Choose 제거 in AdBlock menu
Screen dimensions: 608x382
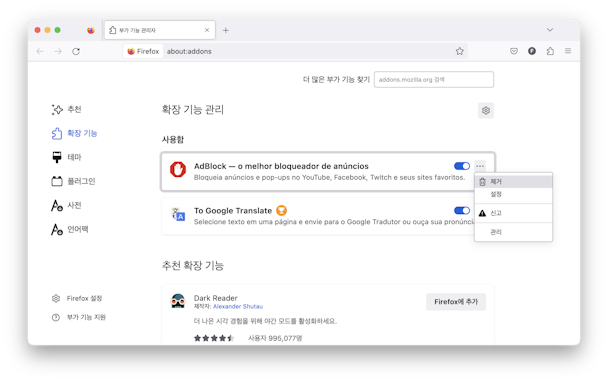pyautogui.click(x=513, y=181)
